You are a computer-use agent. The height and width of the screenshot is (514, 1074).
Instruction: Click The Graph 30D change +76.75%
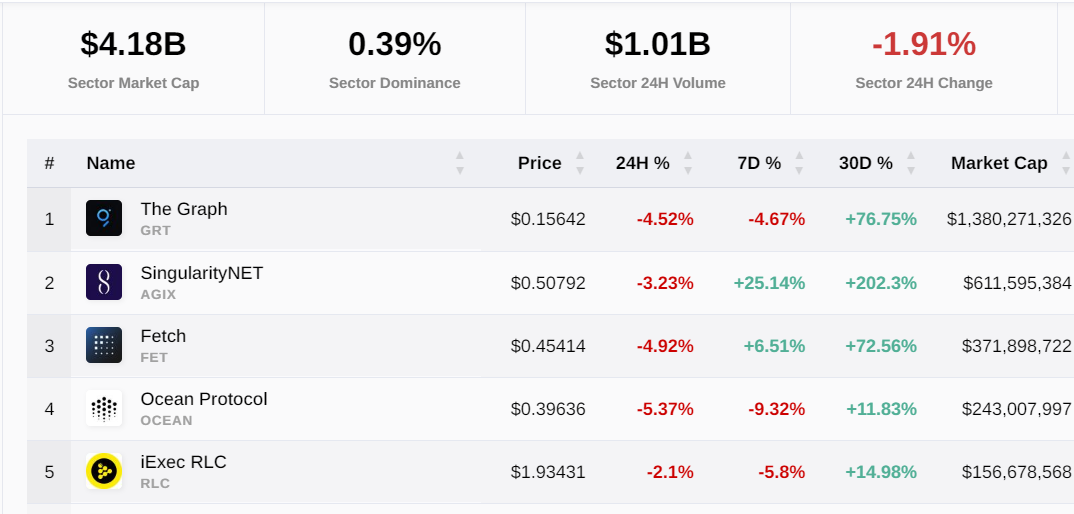881,219
